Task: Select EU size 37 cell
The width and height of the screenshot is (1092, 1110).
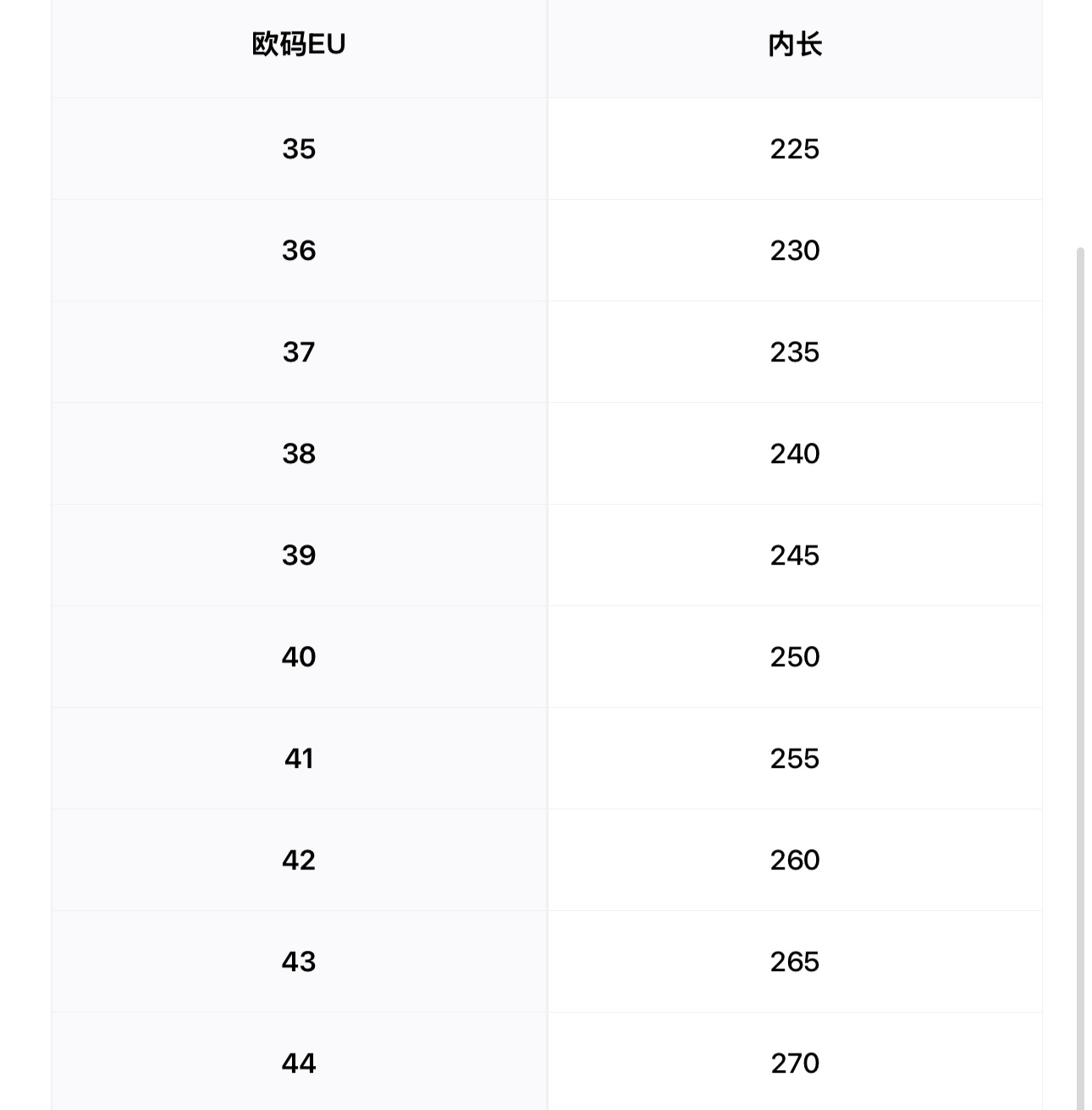Action: (299, 352)
